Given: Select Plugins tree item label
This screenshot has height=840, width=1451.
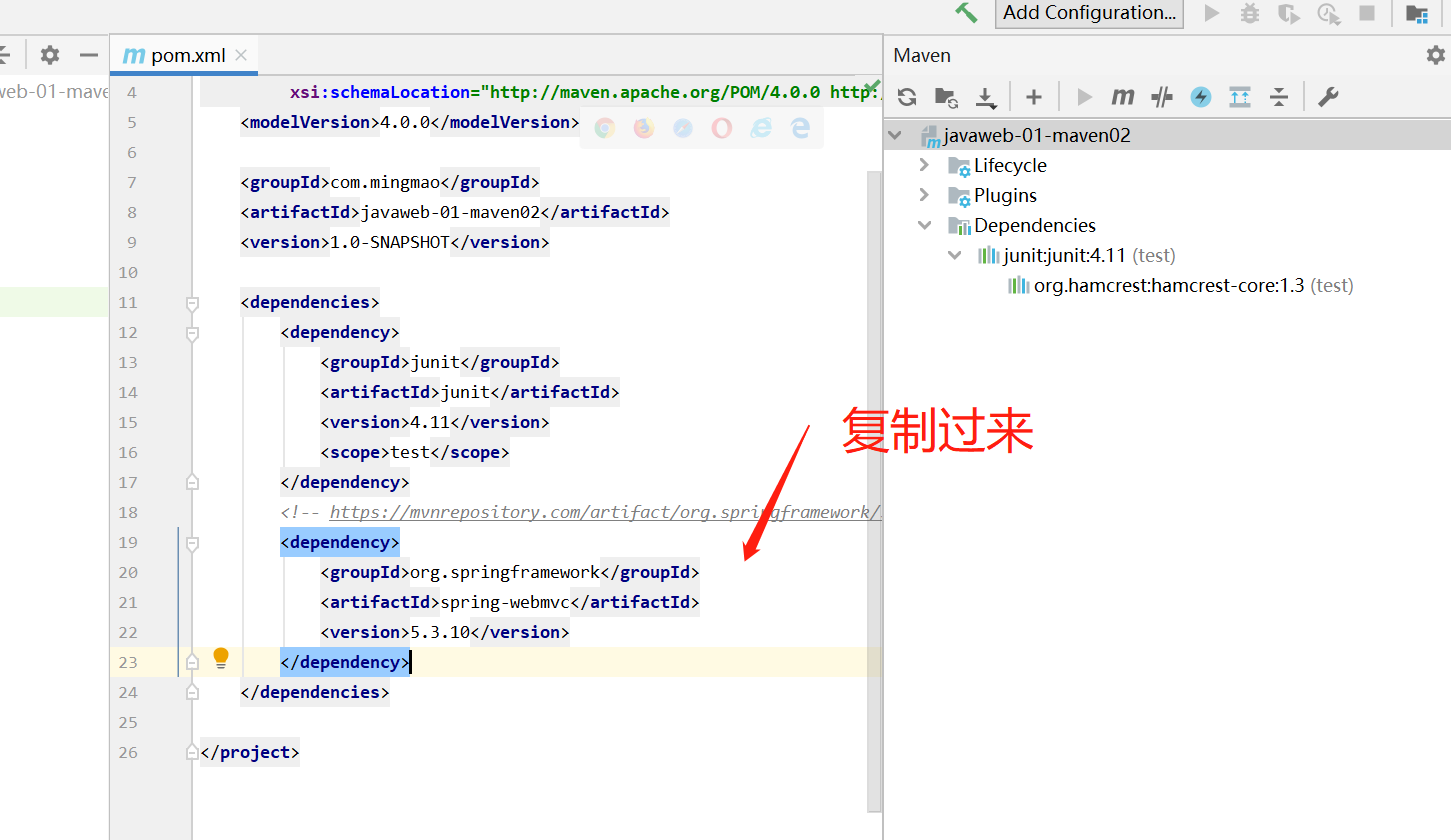Looking at the screenshot, I should pos(1005,195).
